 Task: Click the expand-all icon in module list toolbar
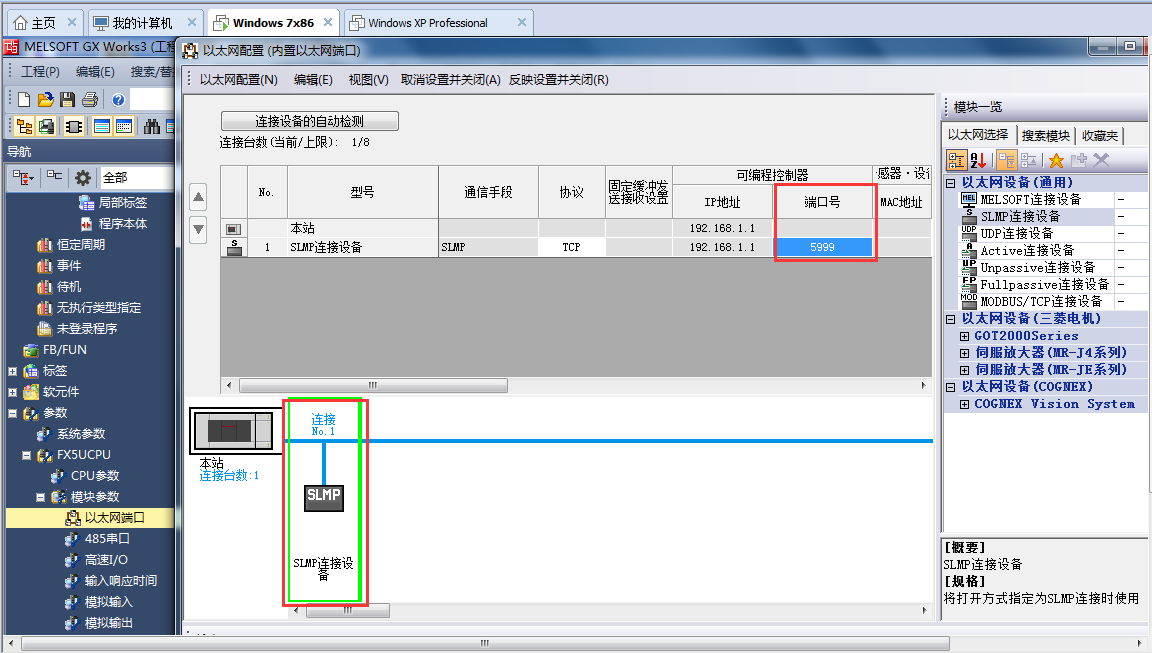[1007, 160]
